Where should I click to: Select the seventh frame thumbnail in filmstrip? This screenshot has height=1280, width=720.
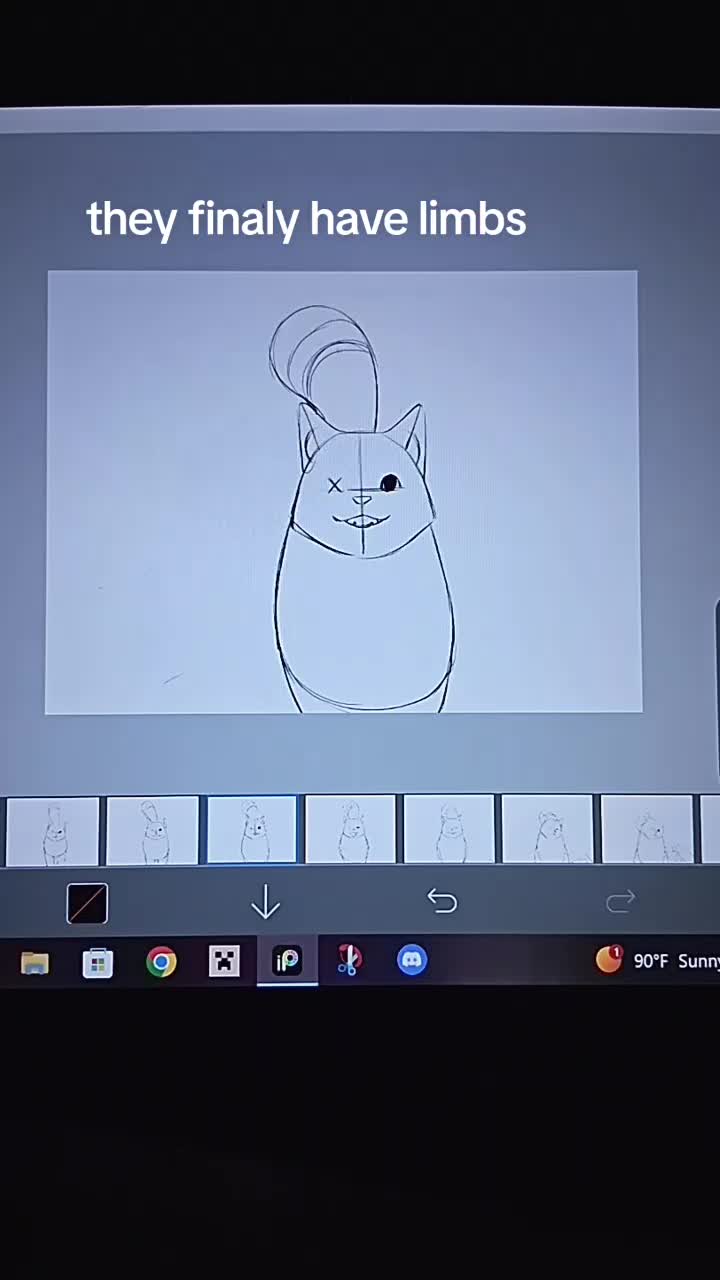pos(647,828)
